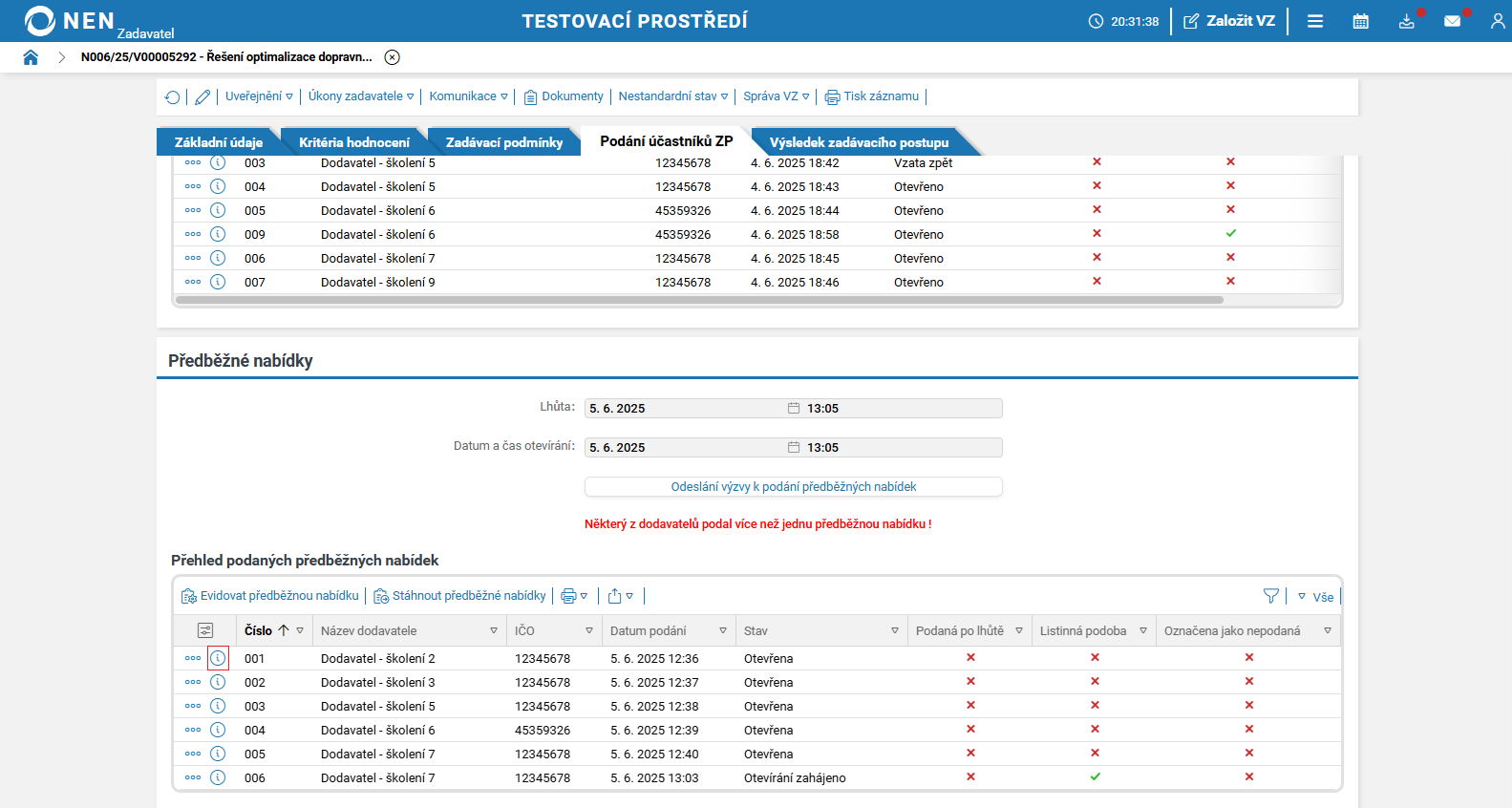The height and width of the screenshot is (808, 1512).
Task: Open filter arrow on Stav column
Action: point(895,630)
